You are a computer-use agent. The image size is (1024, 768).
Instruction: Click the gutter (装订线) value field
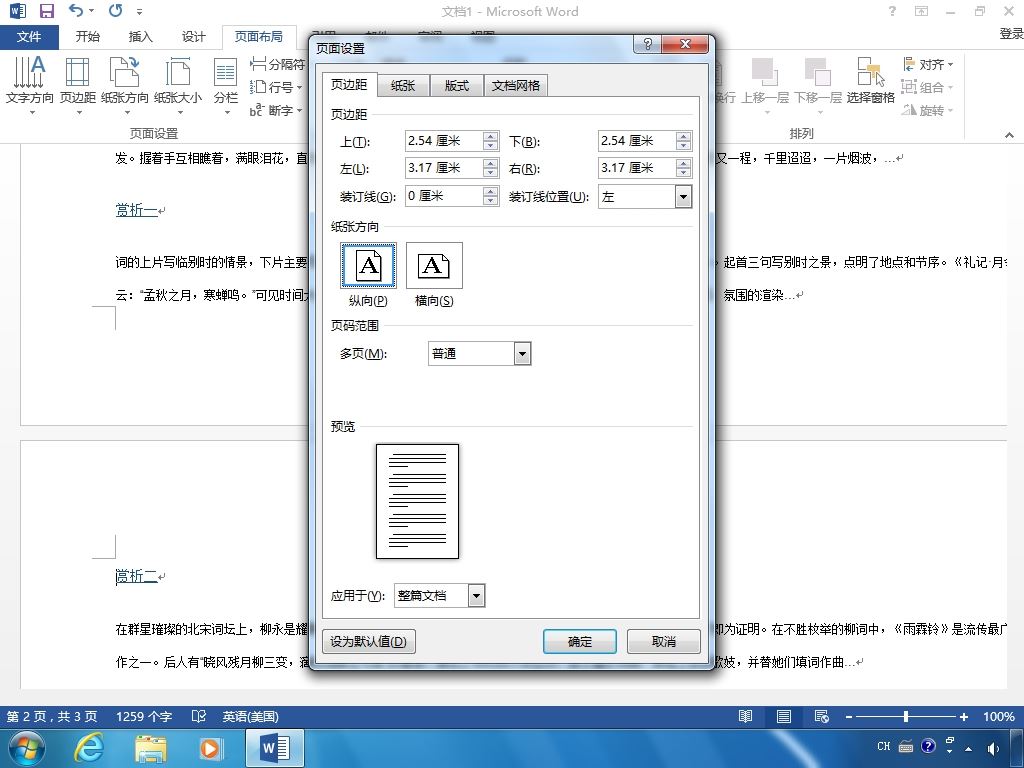tap(444, 196)
